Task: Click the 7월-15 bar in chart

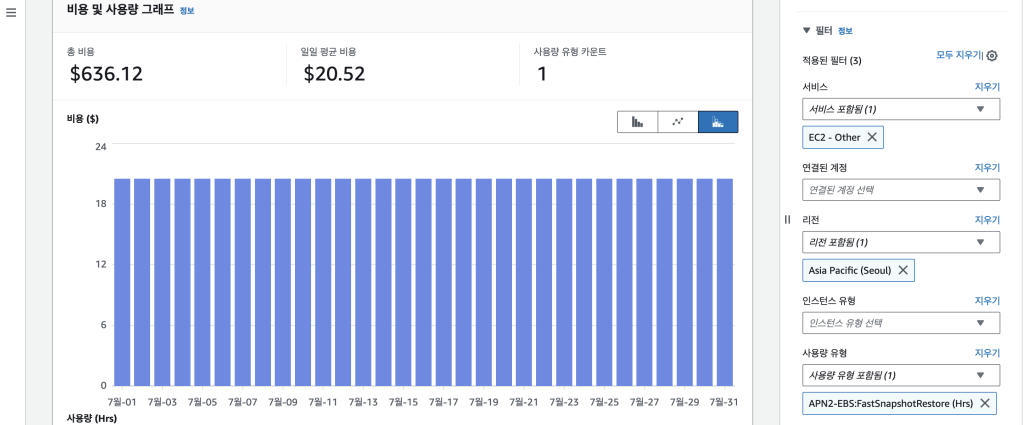Action: tap(404, 282)
